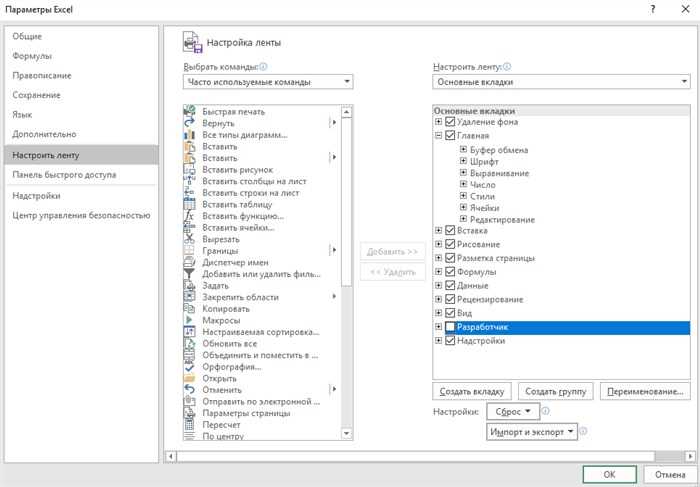700x487 pixels.
Task: Click the Отправить по электронной почте icon
Action: click(189, 401)
